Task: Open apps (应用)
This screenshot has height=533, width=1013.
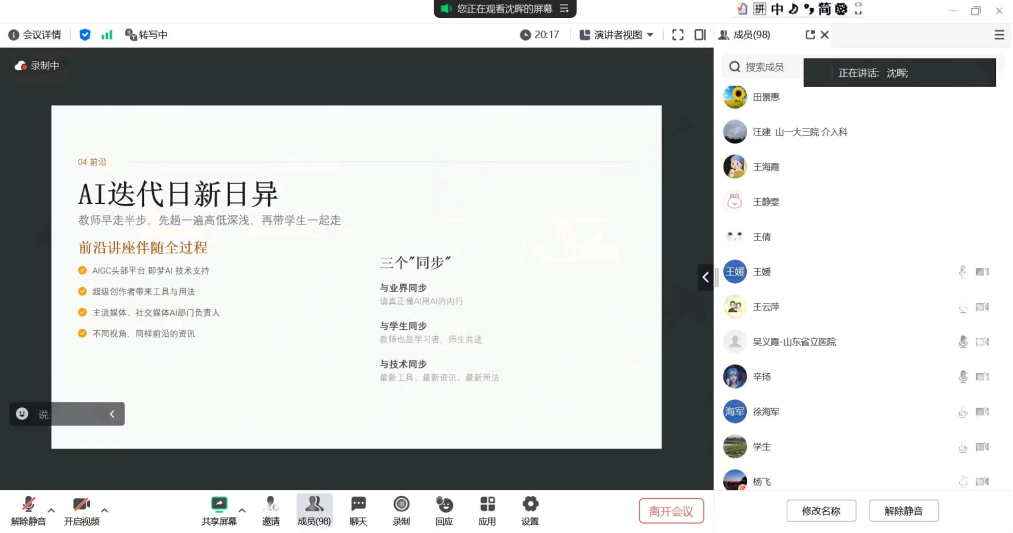Action: (x=487, y=511)
